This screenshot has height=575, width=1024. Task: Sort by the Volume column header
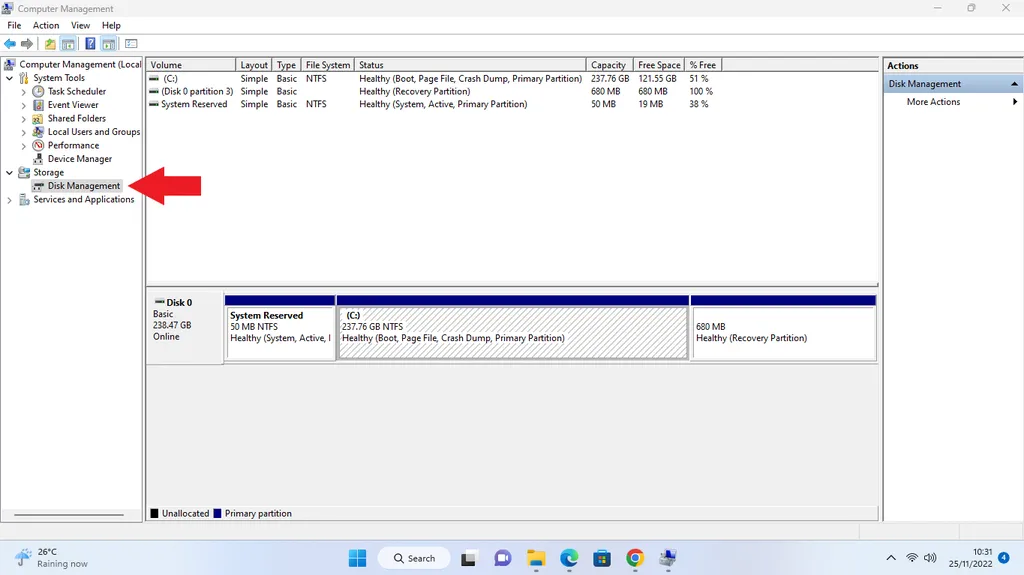[x=191, y=65]
